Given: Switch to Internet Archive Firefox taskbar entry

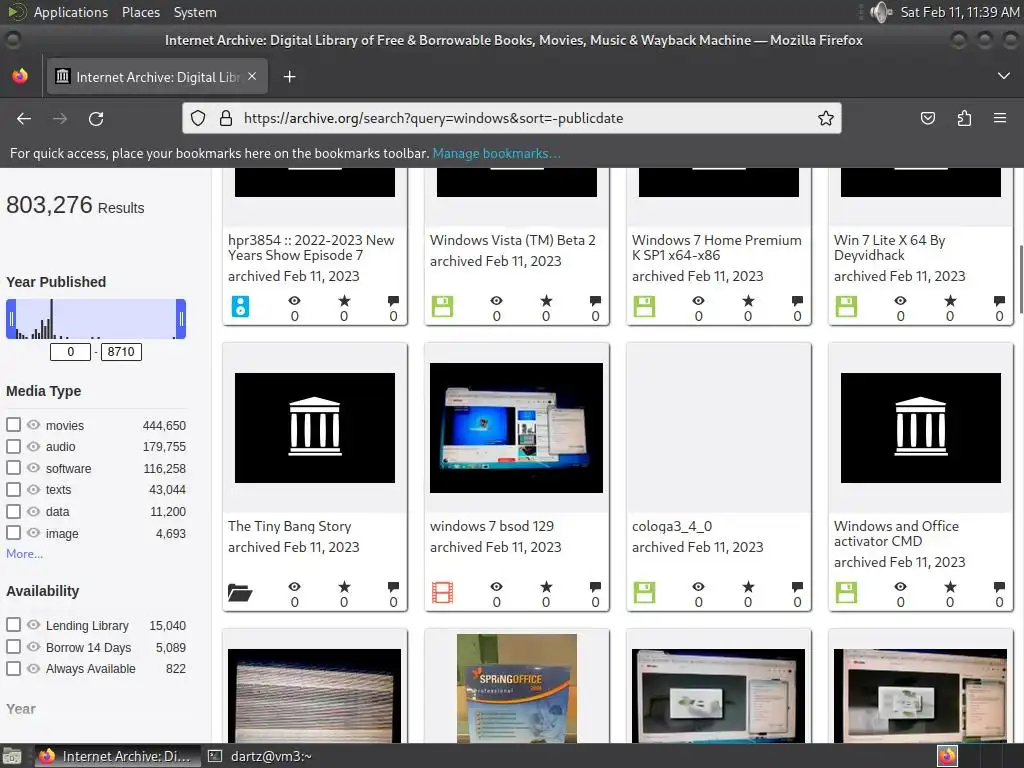Looking at the screenshot, I should (116, 756).
